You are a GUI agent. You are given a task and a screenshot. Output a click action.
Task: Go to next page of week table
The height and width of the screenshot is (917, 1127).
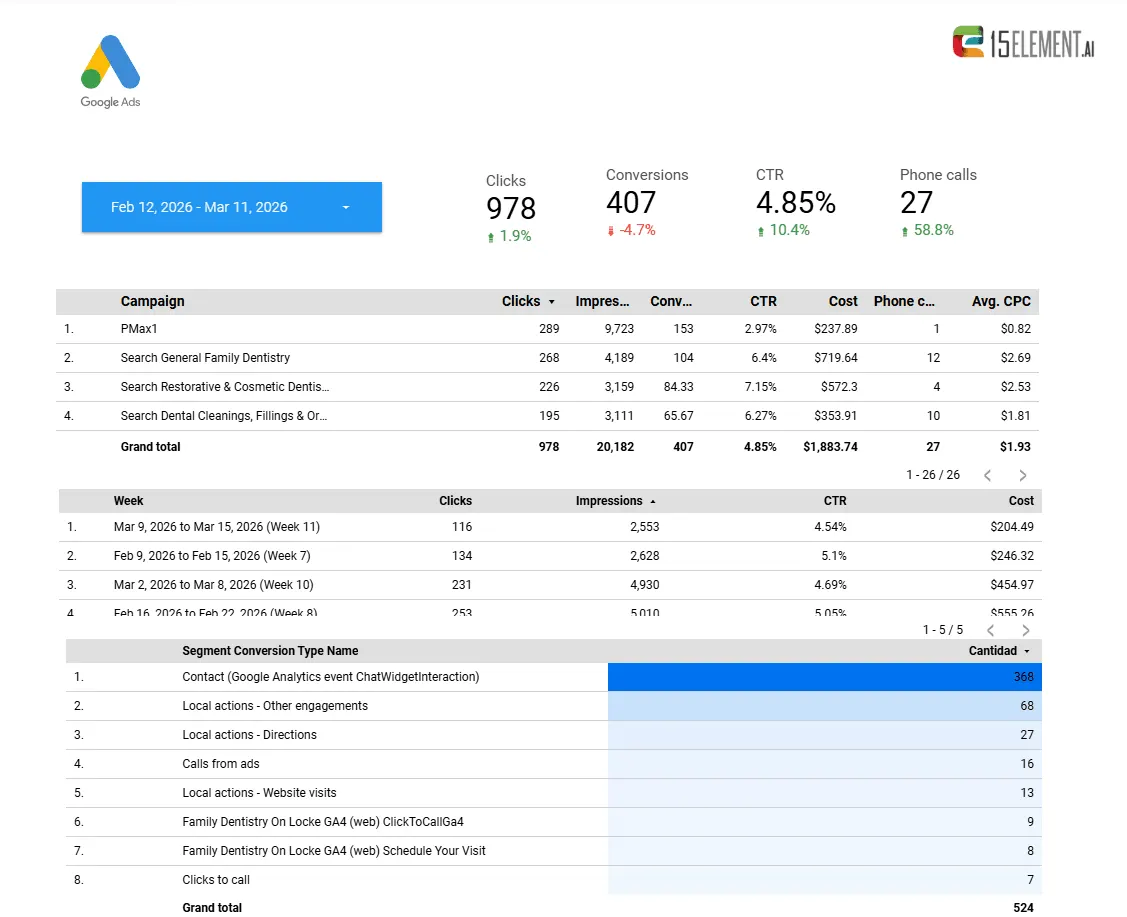(x=1026, y=630)
